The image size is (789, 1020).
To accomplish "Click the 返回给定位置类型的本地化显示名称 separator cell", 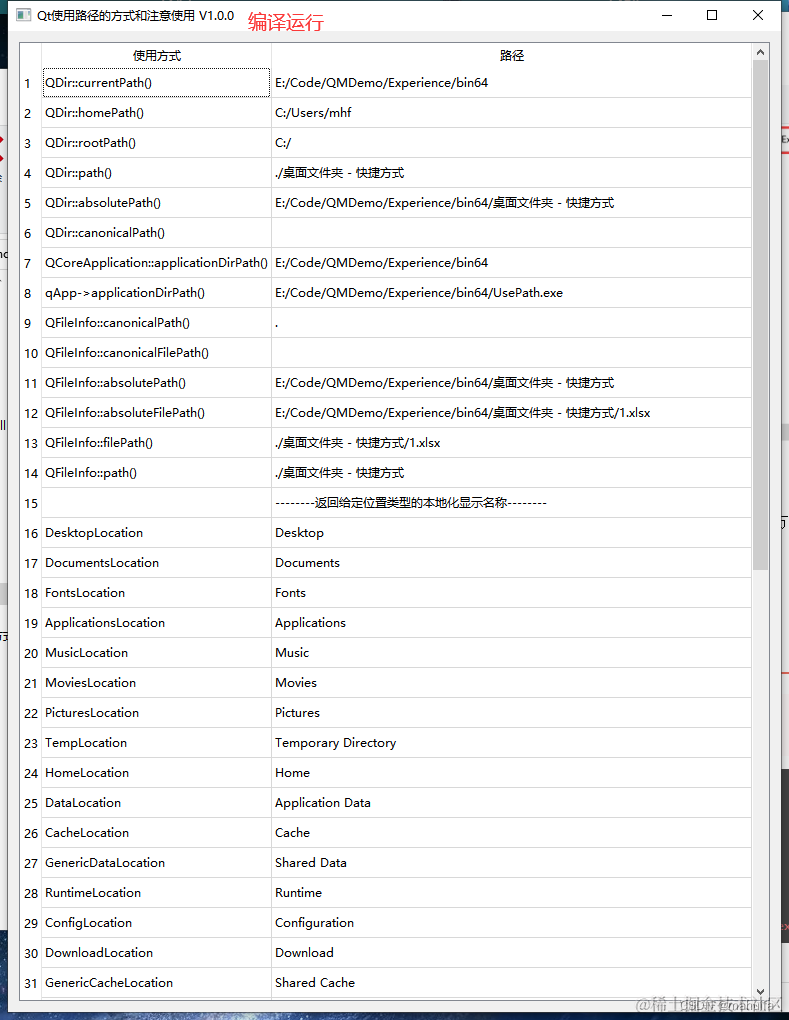I will 511,502.
